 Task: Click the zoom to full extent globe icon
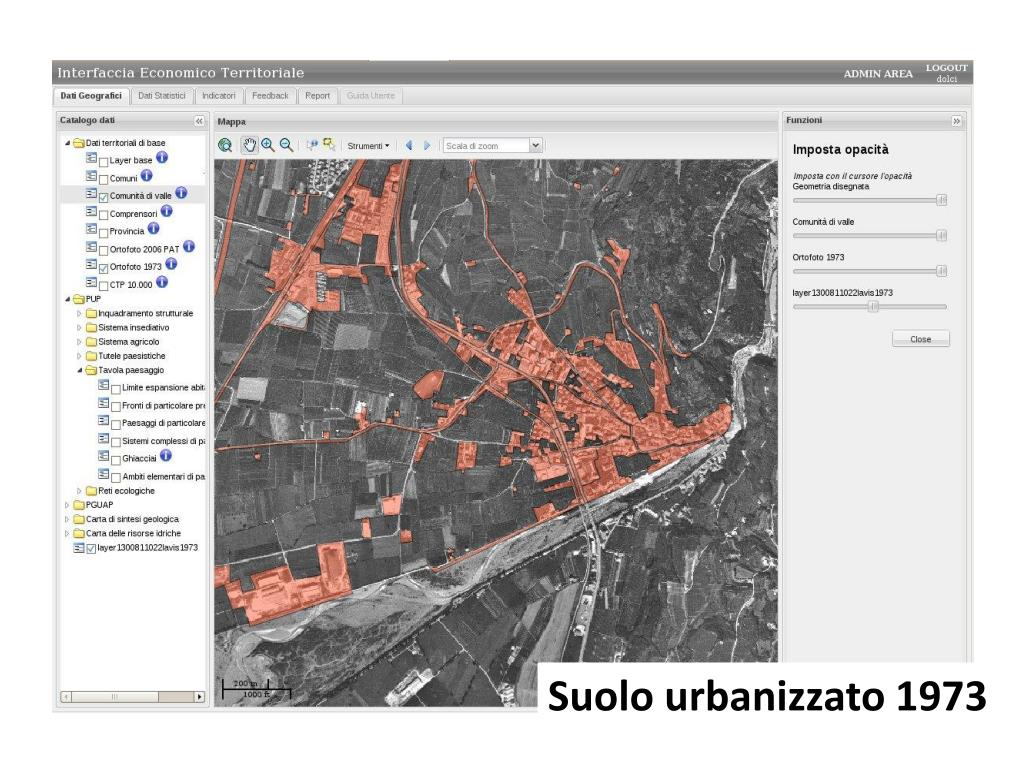(x=225, y=145)
